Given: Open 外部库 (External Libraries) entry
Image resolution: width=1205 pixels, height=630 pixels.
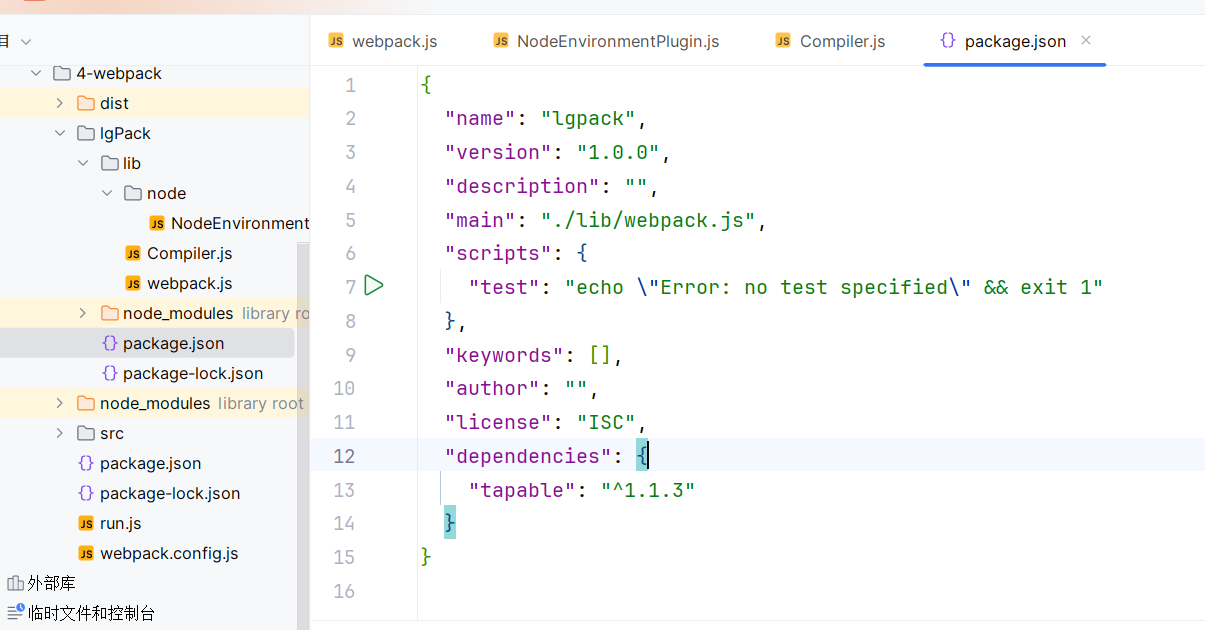Looking at the screenshot, I should 48,582.
